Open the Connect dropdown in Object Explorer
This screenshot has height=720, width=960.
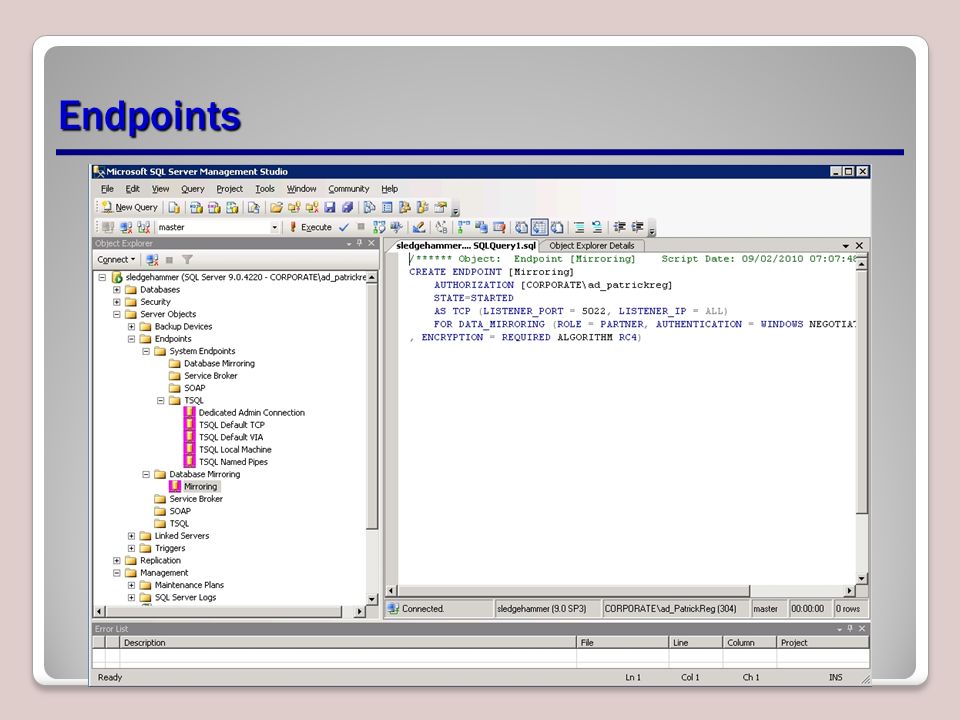pyautogui.click(x=116, y=260)
